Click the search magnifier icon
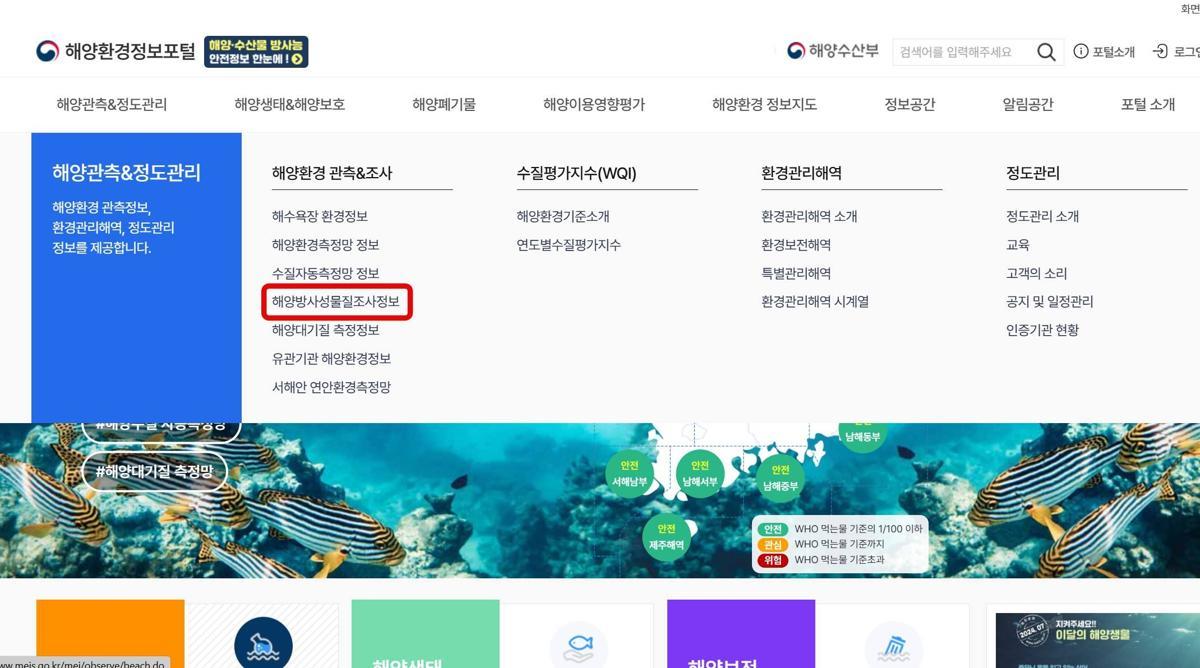1200x668 pixels. [1046, 52]
